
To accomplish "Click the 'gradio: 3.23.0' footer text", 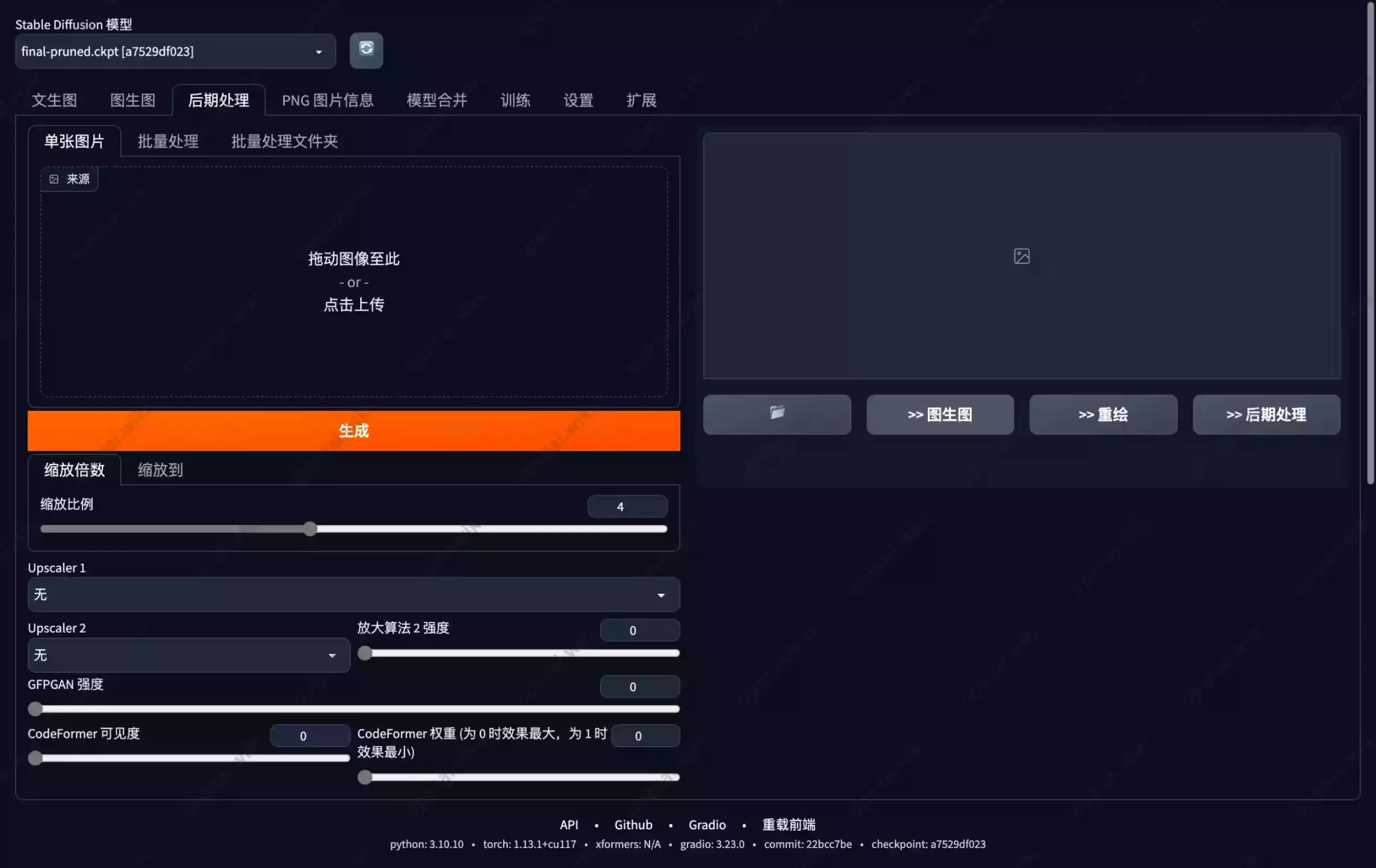I will [x=712, y=844].
